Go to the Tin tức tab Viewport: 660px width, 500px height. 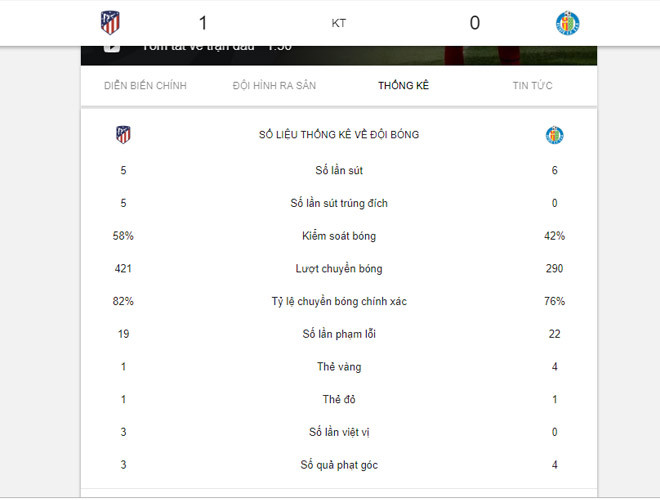pos(532,86)
